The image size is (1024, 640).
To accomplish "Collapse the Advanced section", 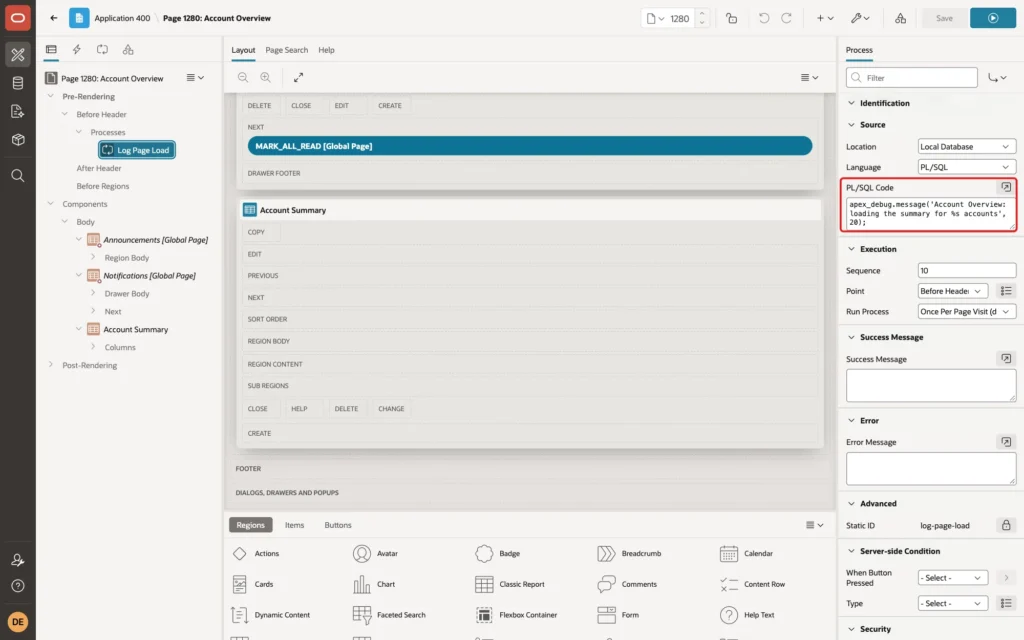I will coord(851,504).
